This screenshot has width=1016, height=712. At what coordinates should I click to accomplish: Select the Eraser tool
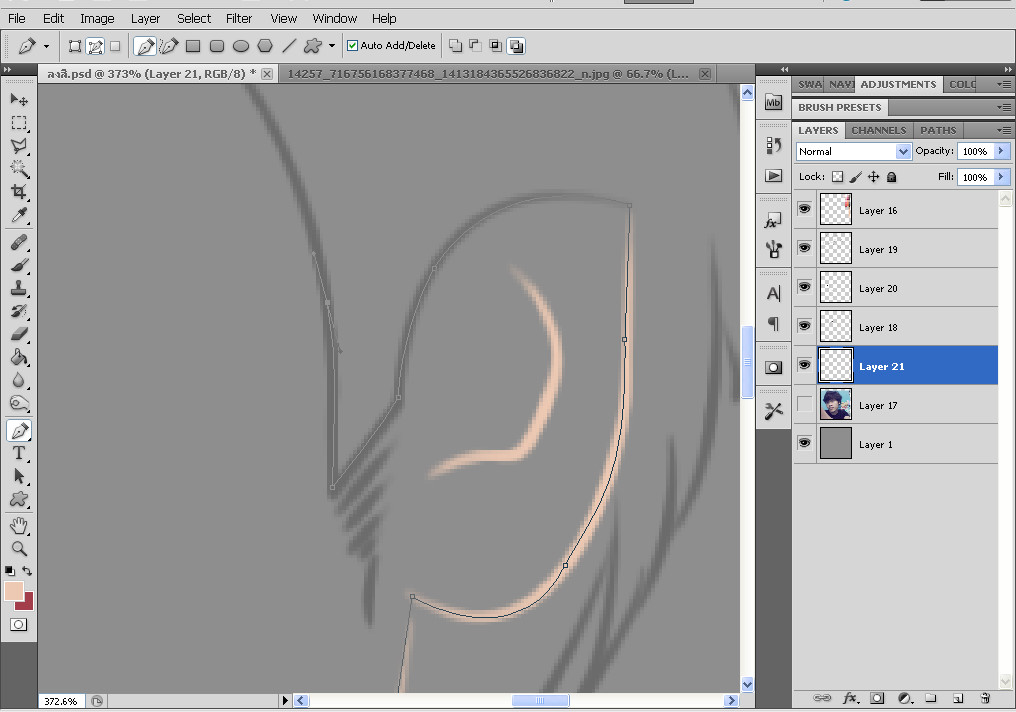tap(19, 334)
